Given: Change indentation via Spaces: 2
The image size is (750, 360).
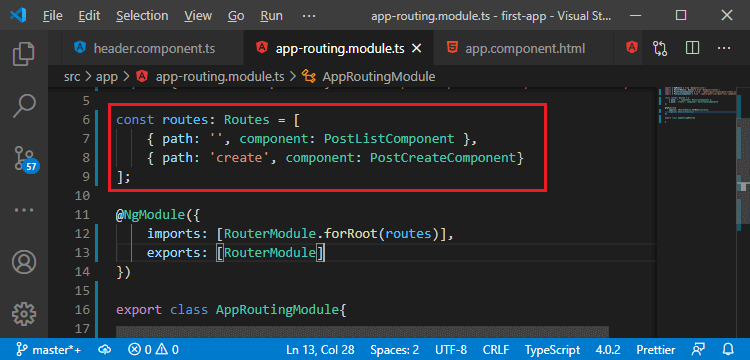Looking at the screenshot, I should click(395, 349).
